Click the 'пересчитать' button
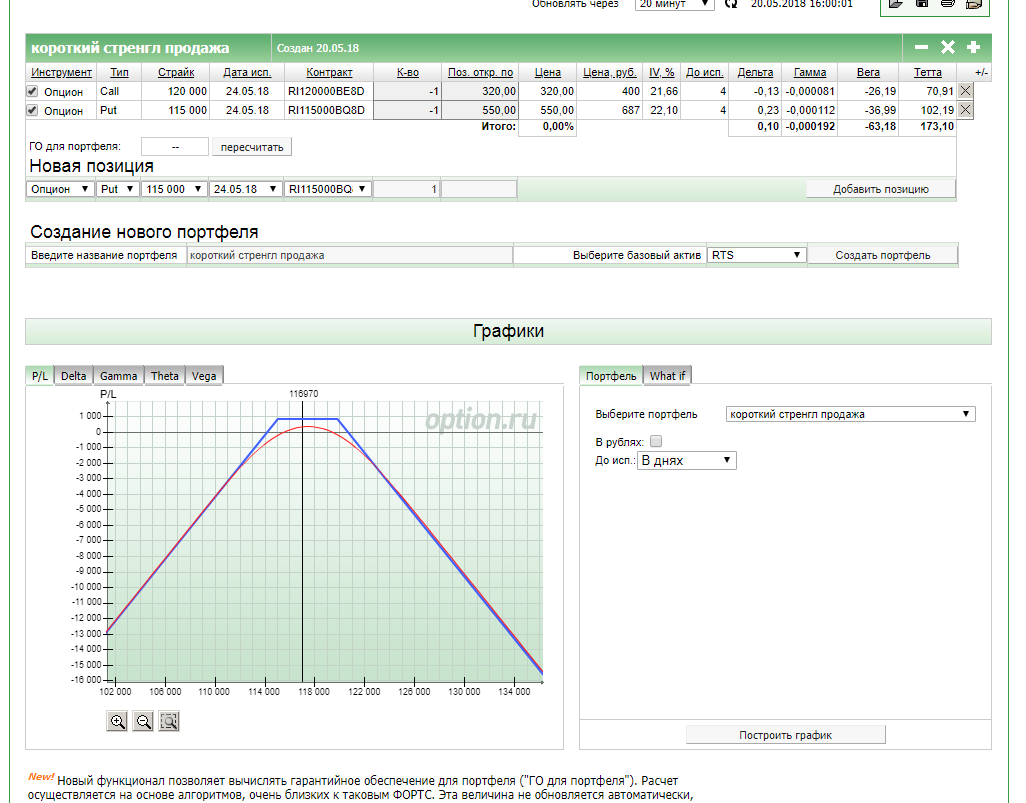This screenshot has width=1026, height=803. [x=252, y=147]
